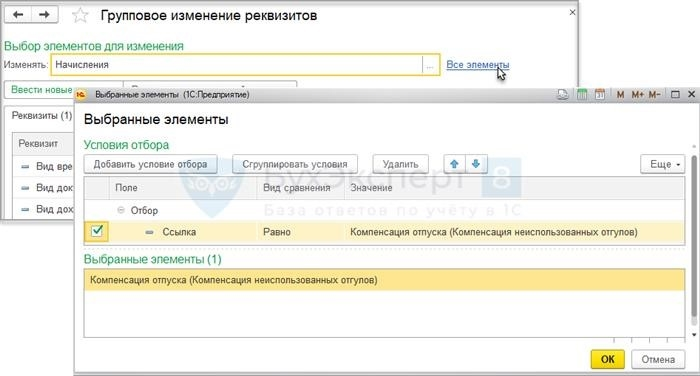The height and width of the screenshot is (376, 700).
Task: Switch to the Реквизиты (1) tab
Action: click(x=42, y=116)
